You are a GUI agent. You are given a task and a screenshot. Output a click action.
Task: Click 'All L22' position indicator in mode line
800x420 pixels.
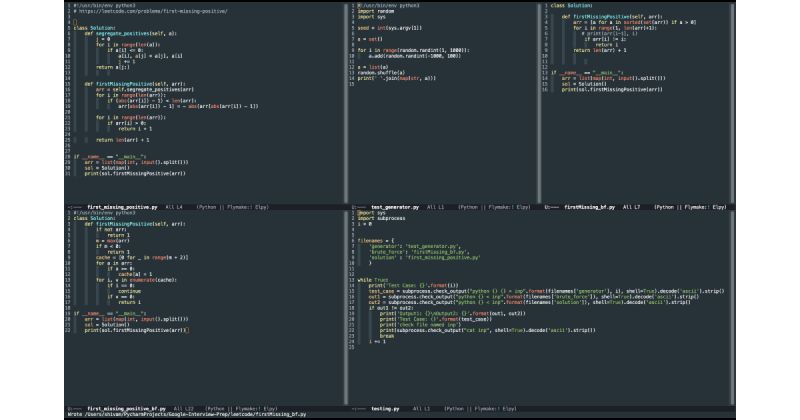(x=183, y=409)
